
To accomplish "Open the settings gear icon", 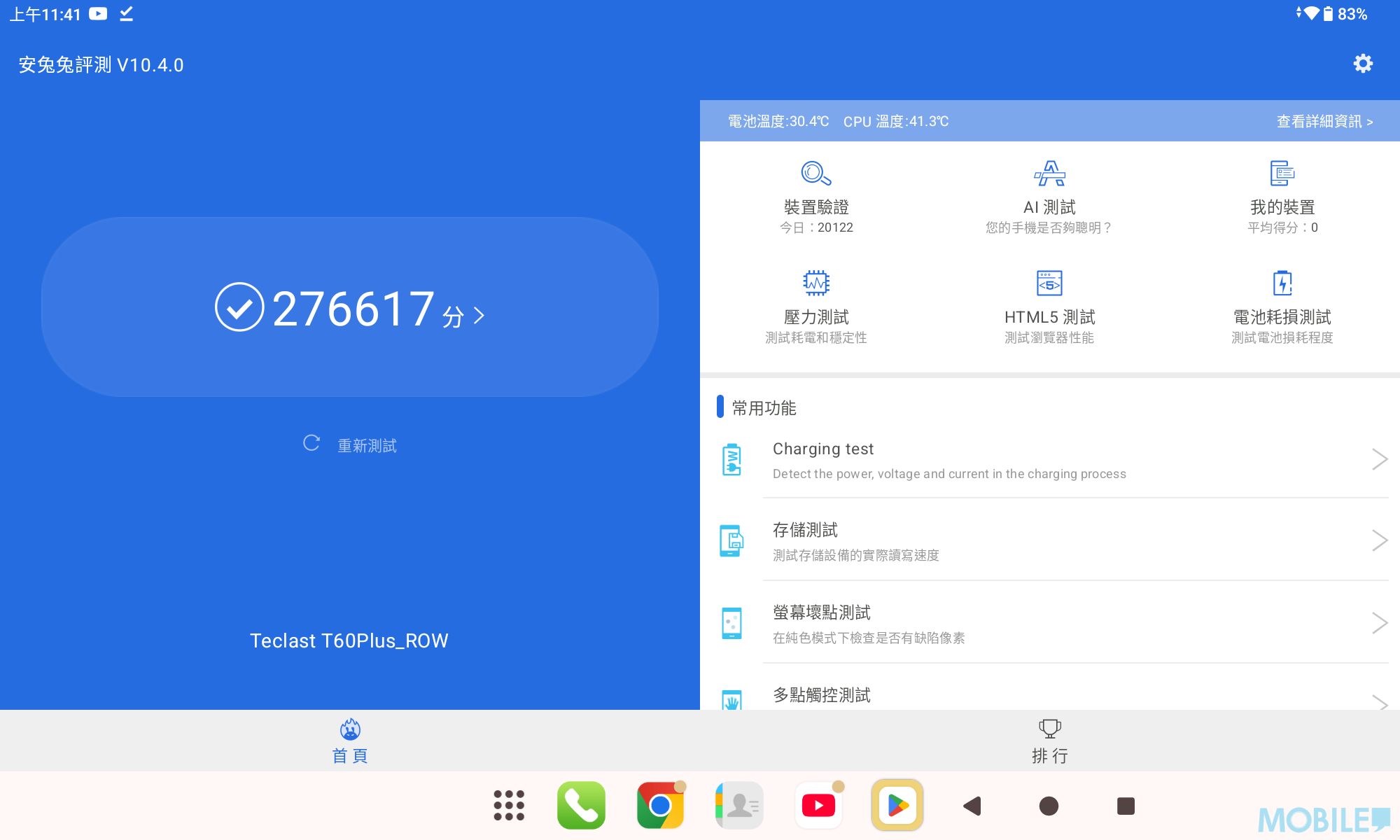I will click(x=1362, y=64).
